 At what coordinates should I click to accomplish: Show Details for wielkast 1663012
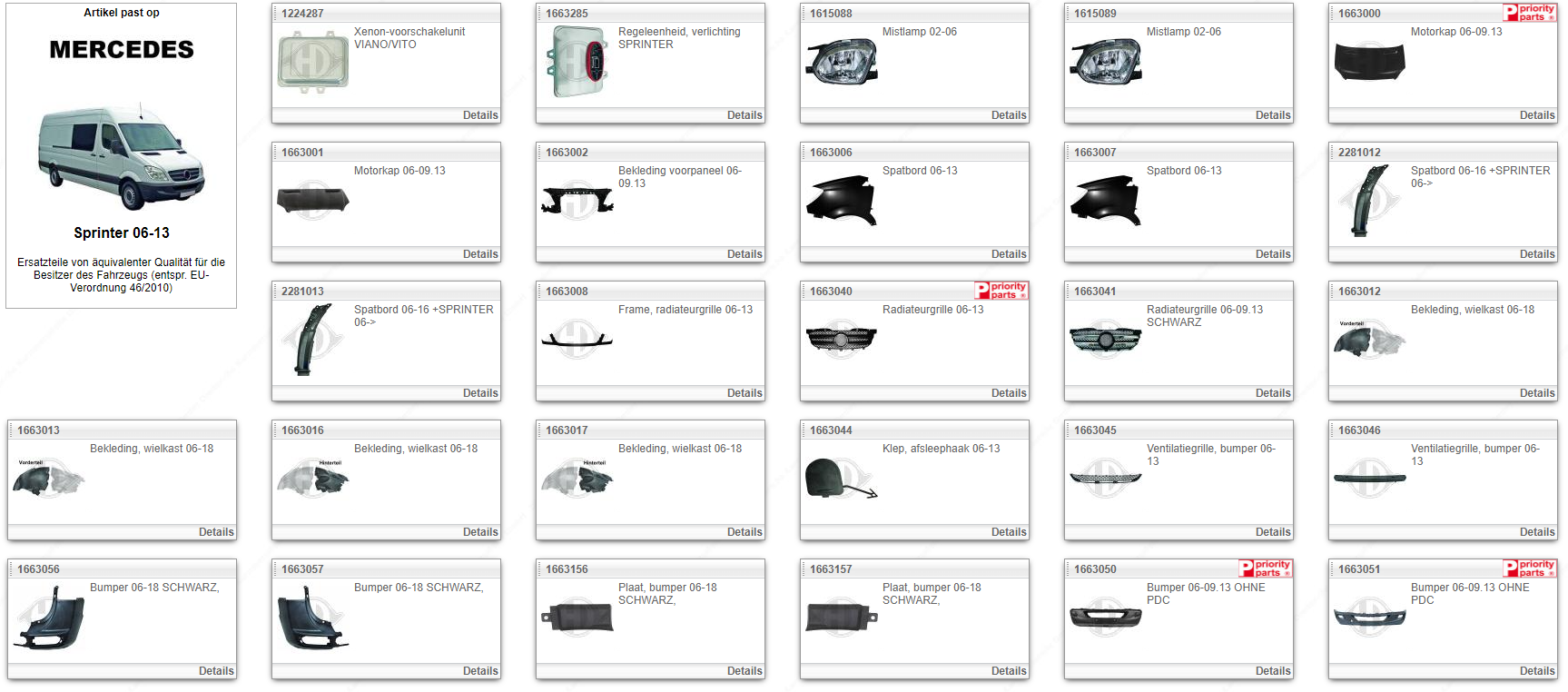pyautogui.click(x=1537, y=393)
